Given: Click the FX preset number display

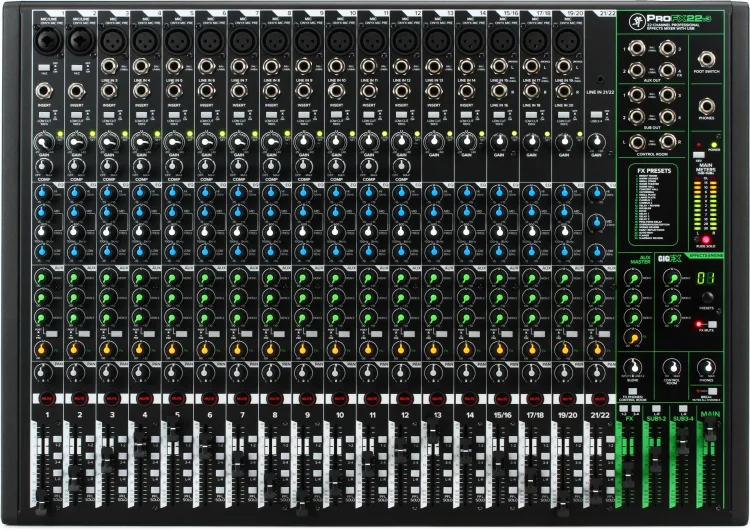Looking at the screenshot, I should [706, 277].
